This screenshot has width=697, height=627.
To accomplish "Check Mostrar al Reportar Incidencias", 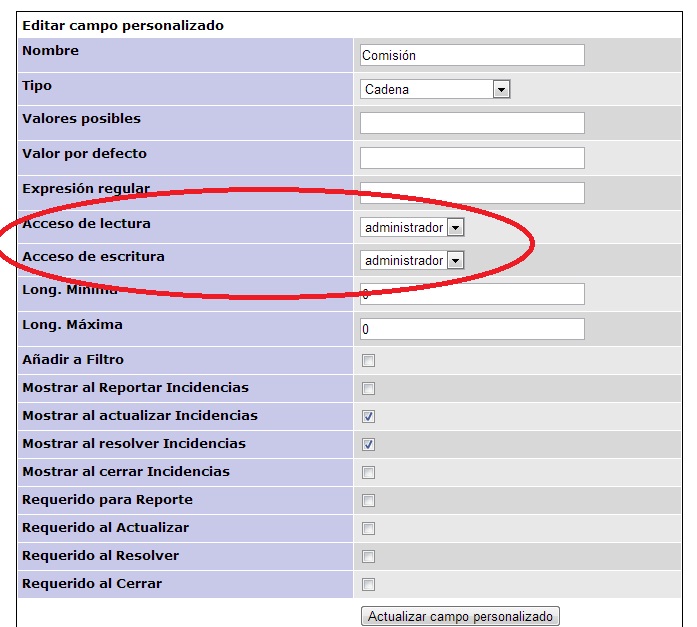I will (x=368, y=388).
